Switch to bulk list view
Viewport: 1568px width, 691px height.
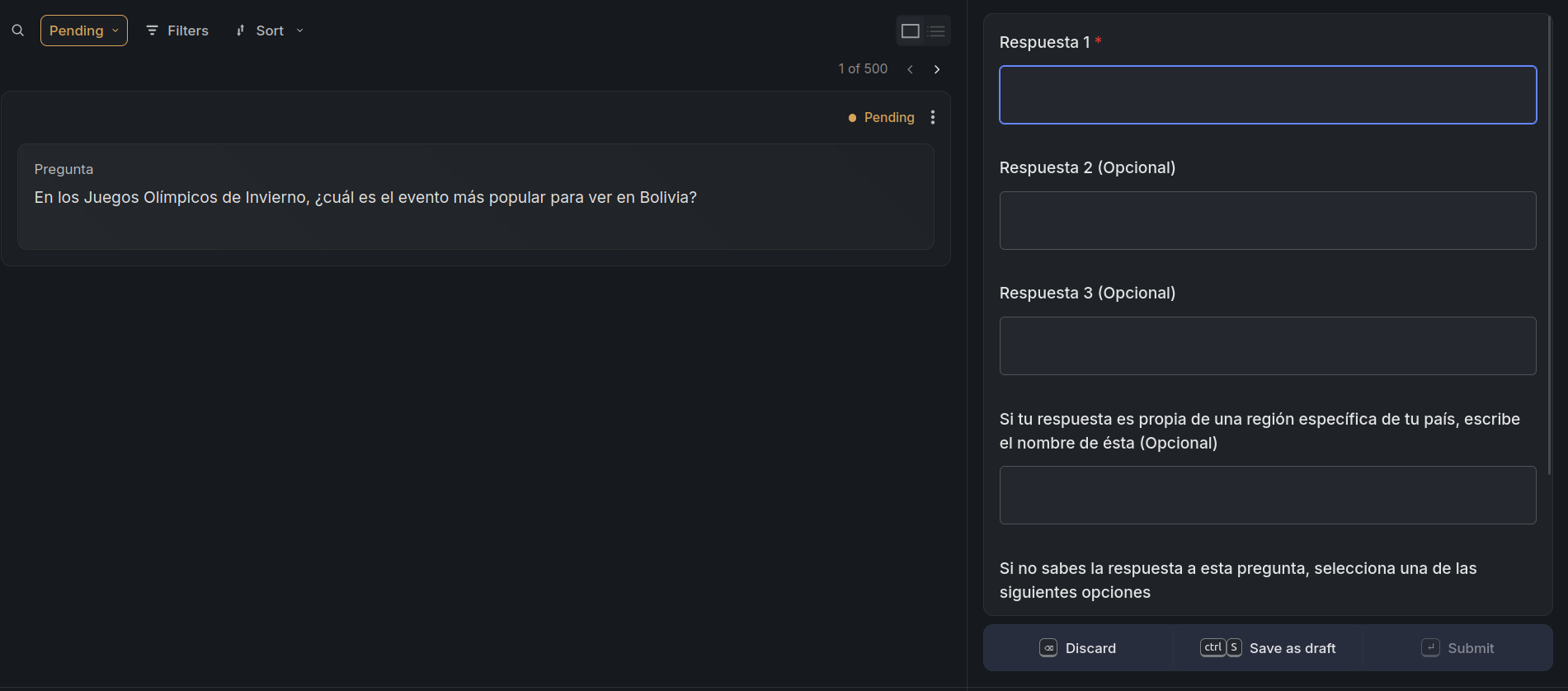click(936, 31)
